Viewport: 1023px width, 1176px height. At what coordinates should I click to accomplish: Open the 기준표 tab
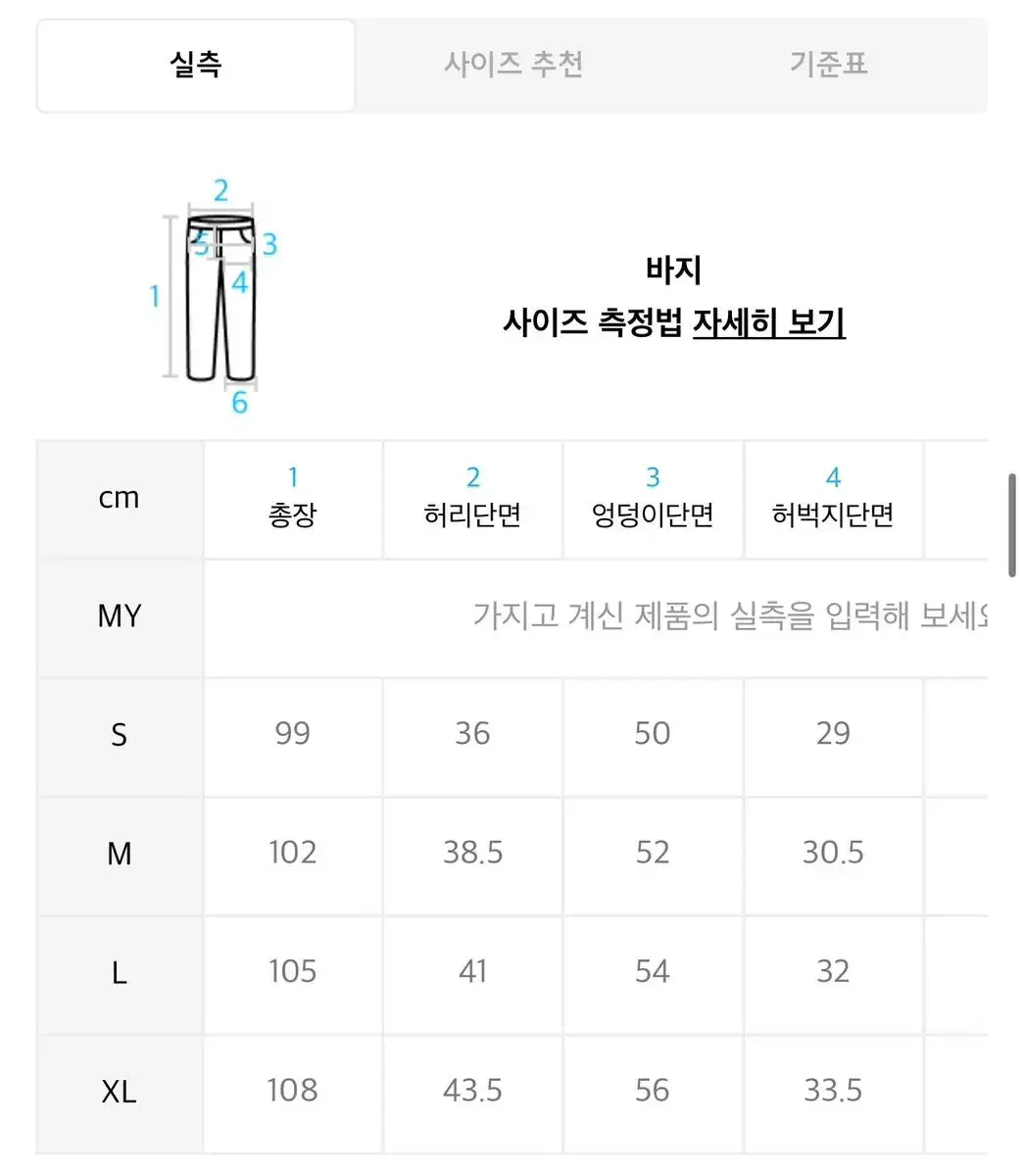coord(829,65)
